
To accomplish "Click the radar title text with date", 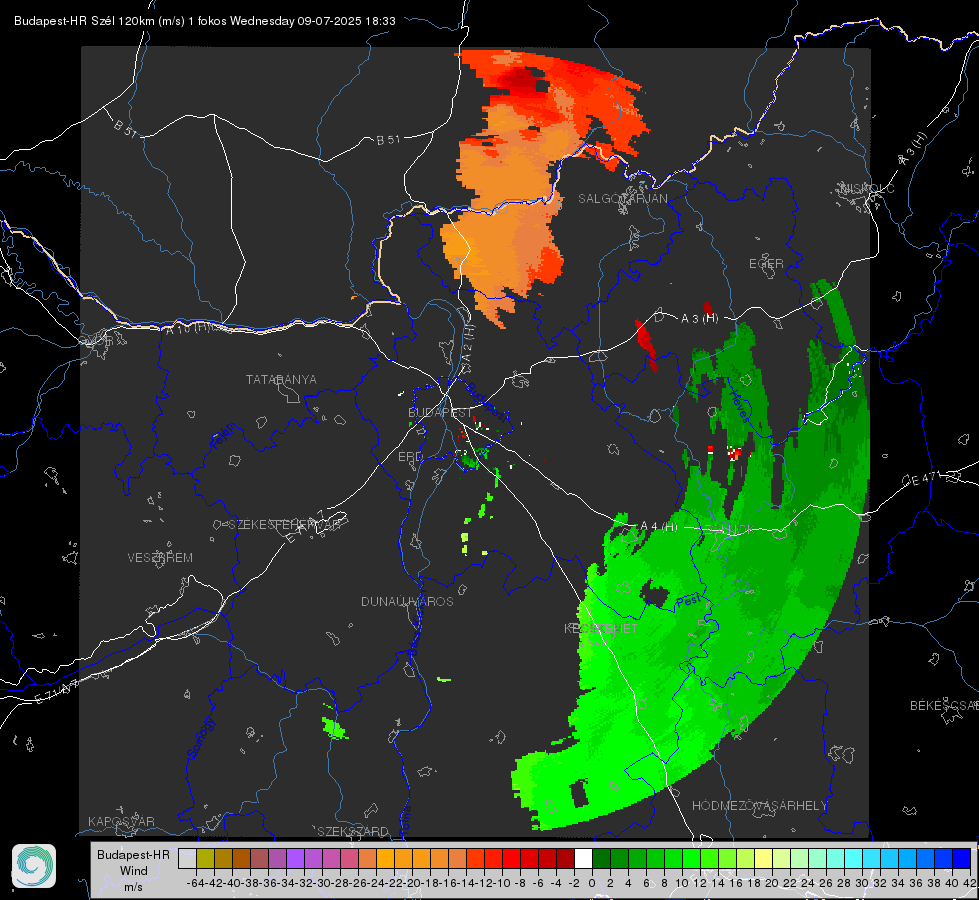I will pos(205,21).
